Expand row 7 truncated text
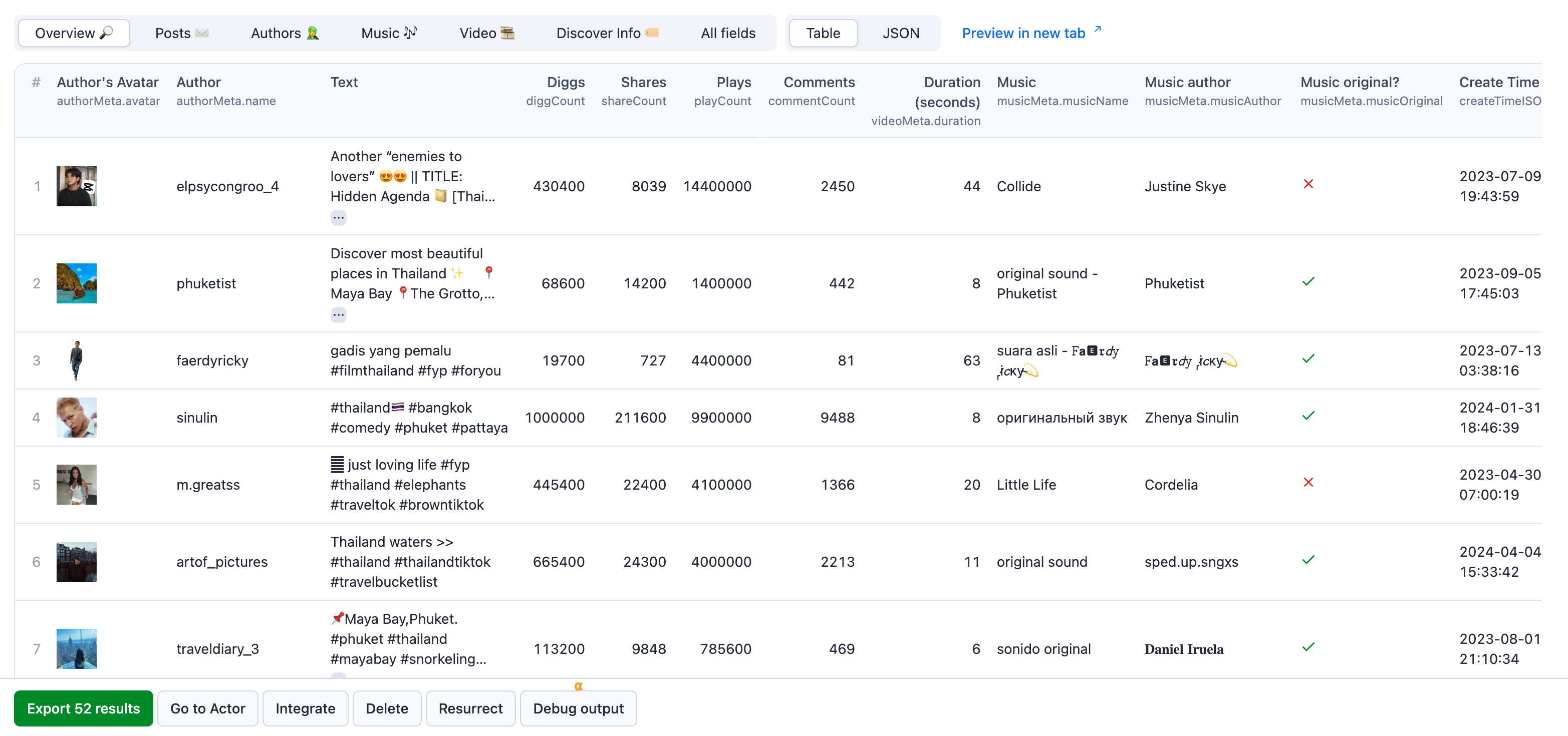 pos(338,676)
